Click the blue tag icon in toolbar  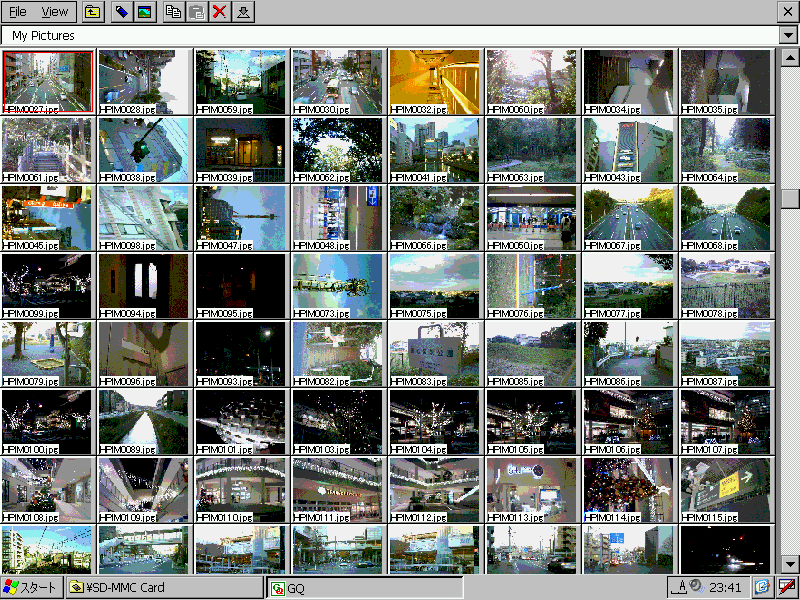coord(121,12)
